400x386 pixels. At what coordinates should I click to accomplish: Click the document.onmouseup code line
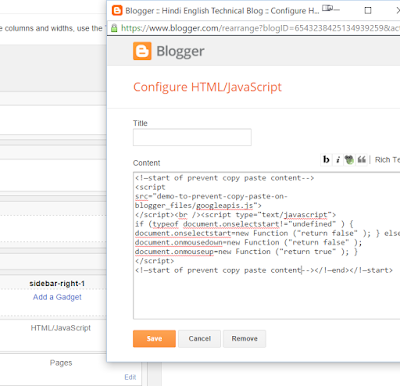pos(246,252)
